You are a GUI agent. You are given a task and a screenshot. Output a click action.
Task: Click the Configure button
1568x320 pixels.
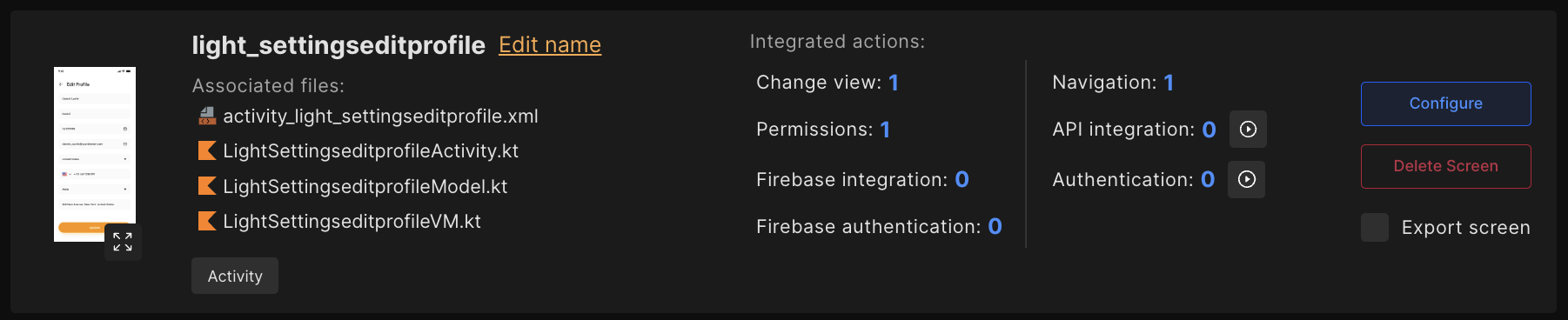point(1446,103)
